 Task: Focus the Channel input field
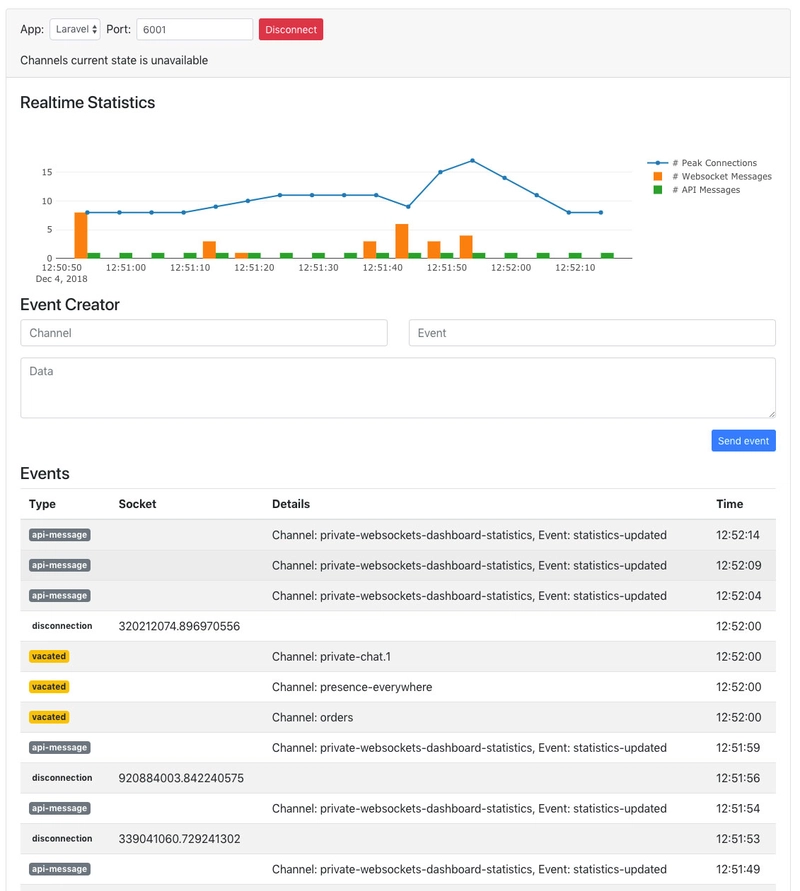pos(204,333)
